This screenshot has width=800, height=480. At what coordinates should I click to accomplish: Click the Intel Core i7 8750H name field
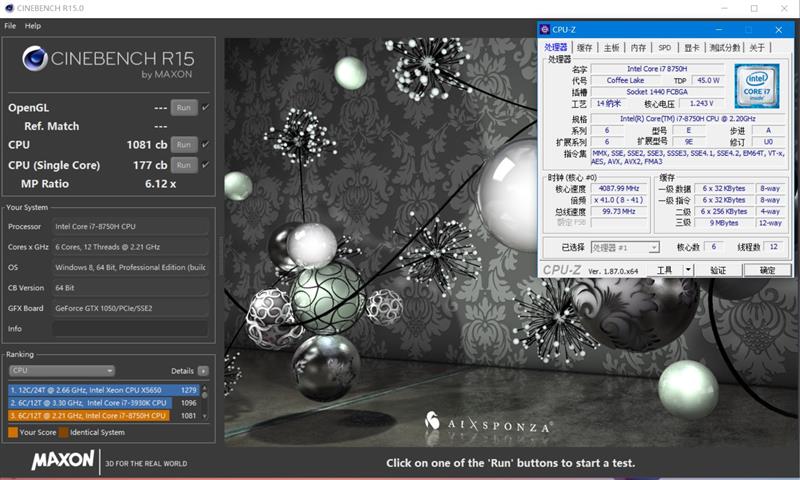click(x=657, y=68)
